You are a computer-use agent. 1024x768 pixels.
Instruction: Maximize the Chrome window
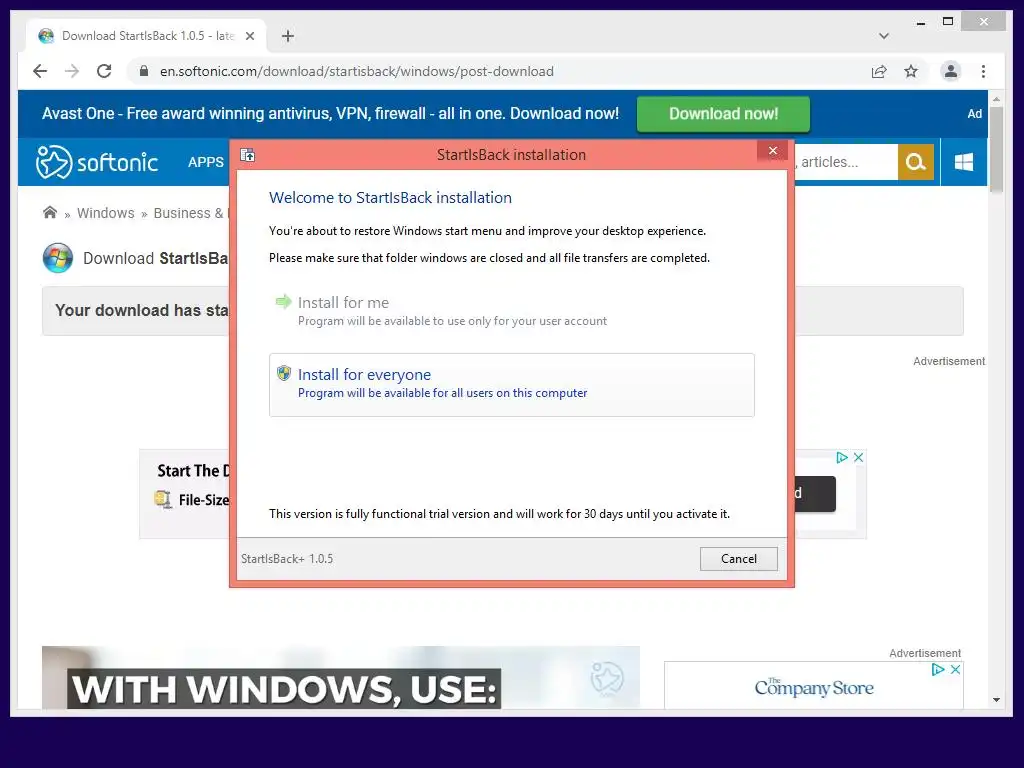click(948, 22)
